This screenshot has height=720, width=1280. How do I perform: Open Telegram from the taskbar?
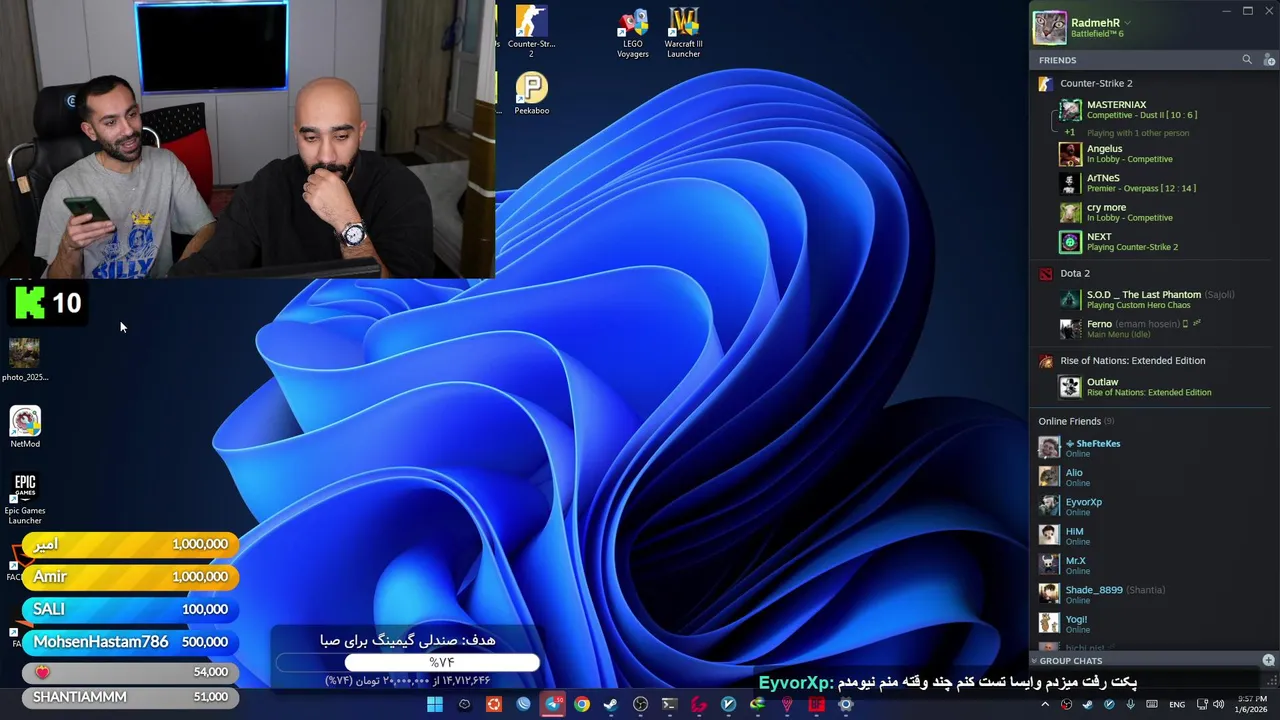pyautogui.click(x=553, y=705)
